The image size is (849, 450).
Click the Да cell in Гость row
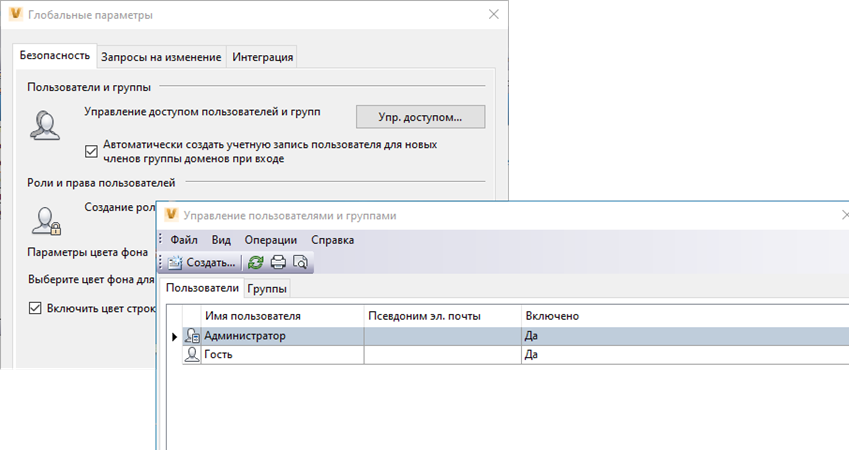pyautogui.click(x=685, y=354)
